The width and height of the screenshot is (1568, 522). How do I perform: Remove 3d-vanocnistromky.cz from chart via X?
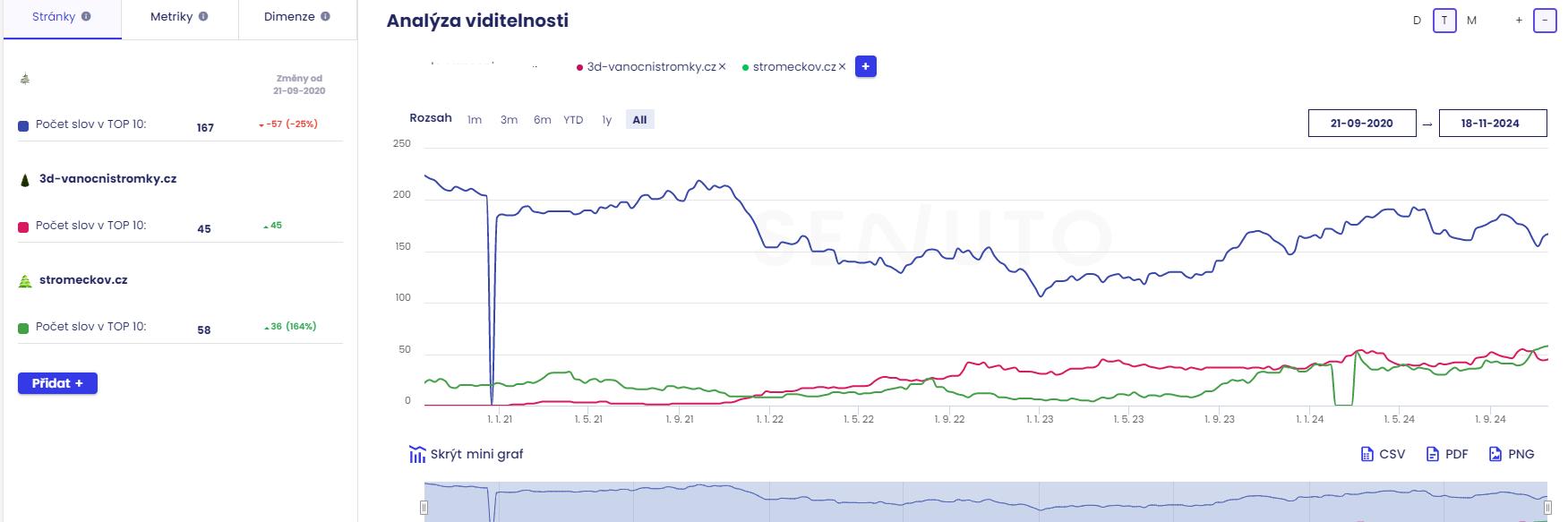pos(722,67)
